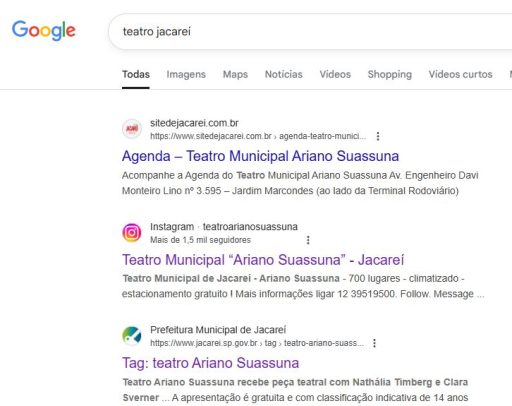Click the search box with 'teatro jacareí'
The image size is (512, 406).
pyautogui.click(x=310, y=32)
